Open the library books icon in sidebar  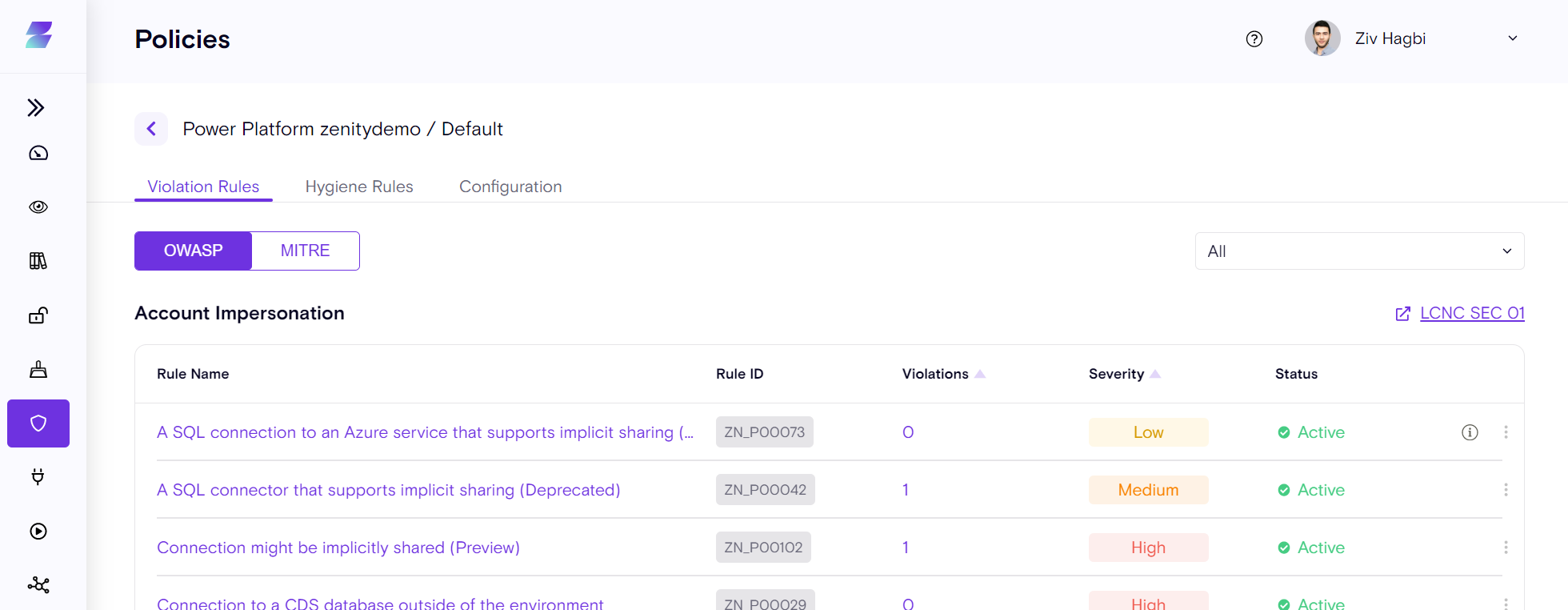point(38,261)
